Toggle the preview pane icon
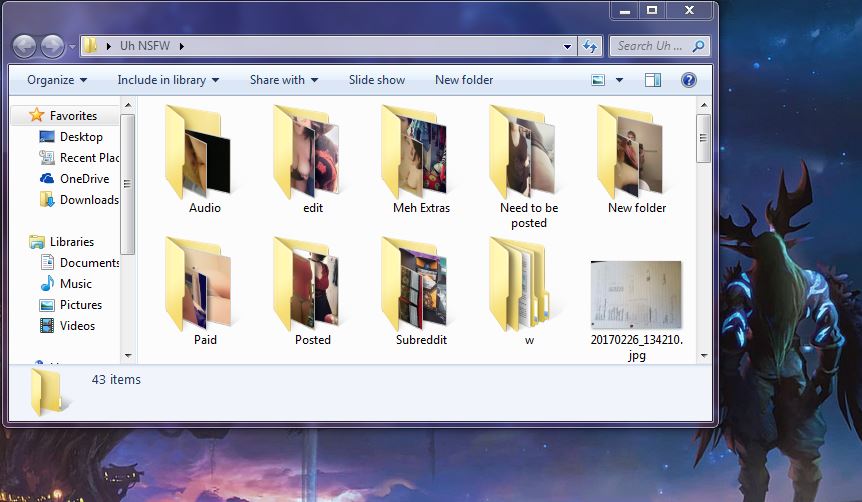 (653, 80)
